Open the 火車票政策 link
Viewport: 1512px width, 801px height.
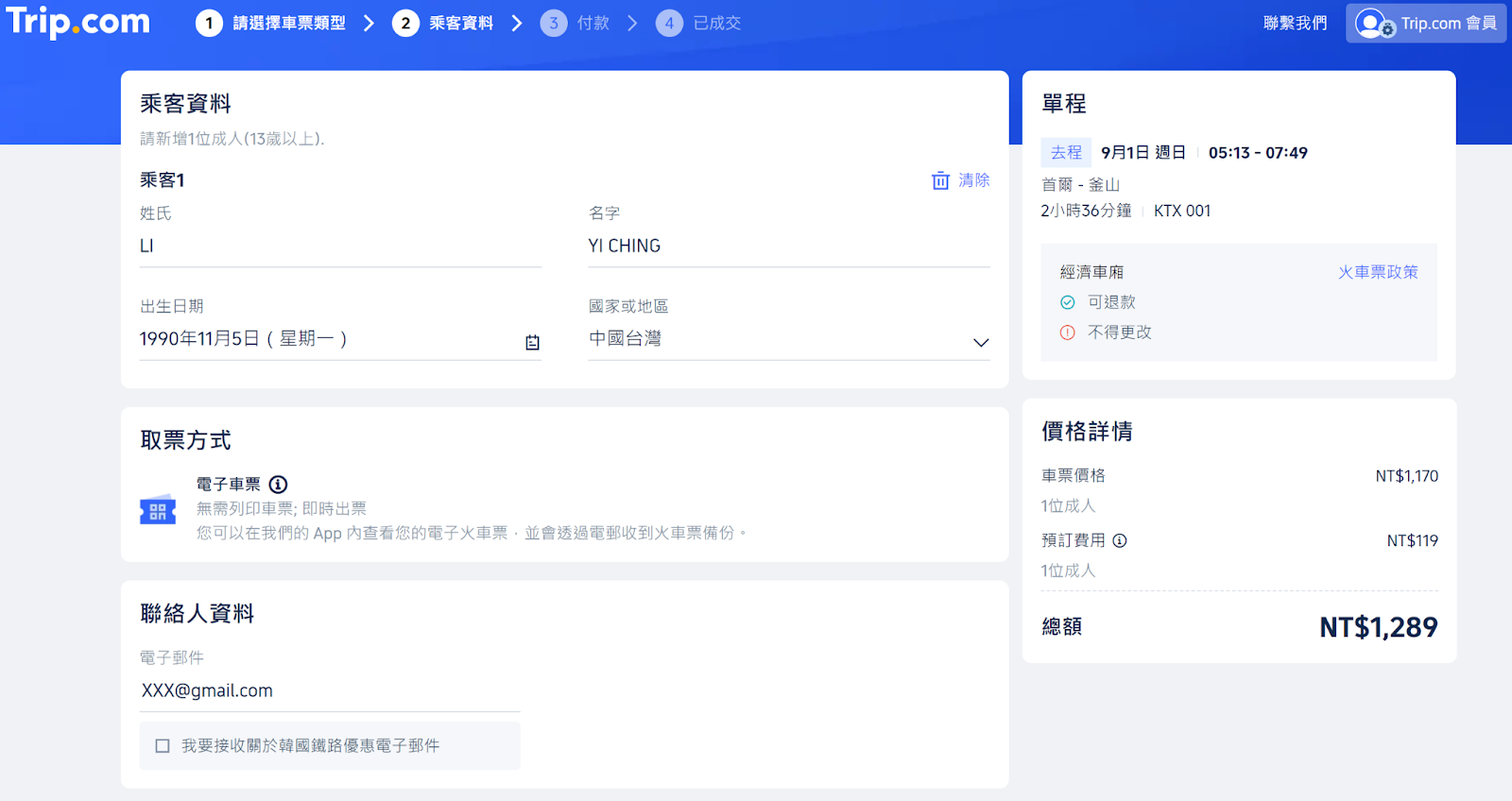tap(1378, 272)
